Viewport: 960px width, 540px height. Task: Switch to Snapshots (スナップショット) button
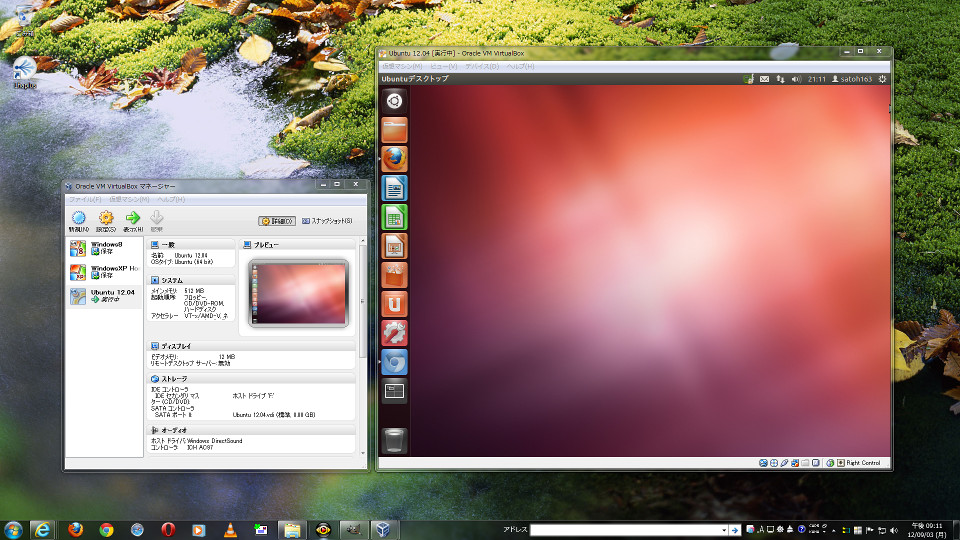coord(327,221)
